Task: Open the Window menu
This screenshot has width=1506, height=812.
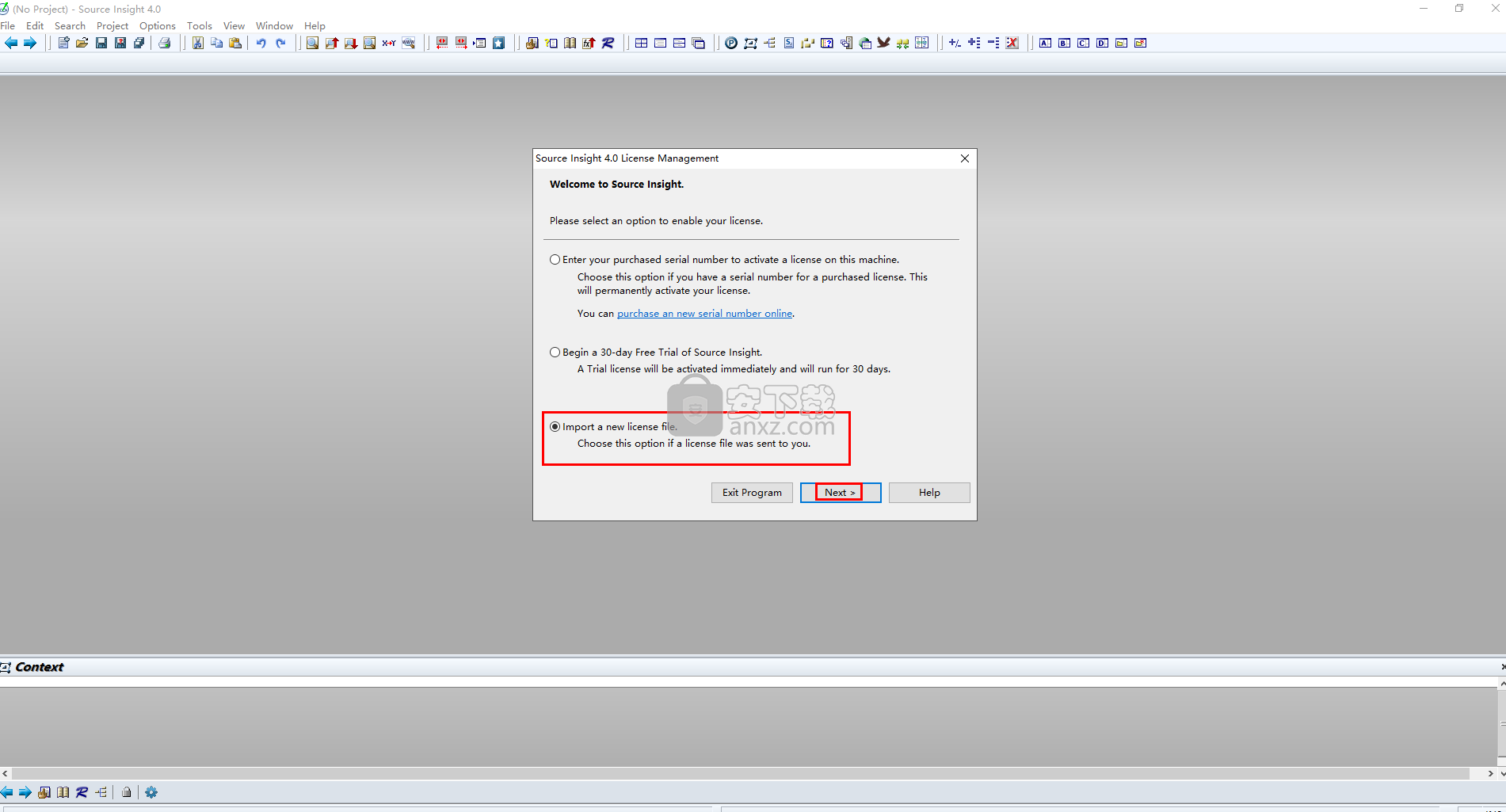Action: tap(274, 26)
